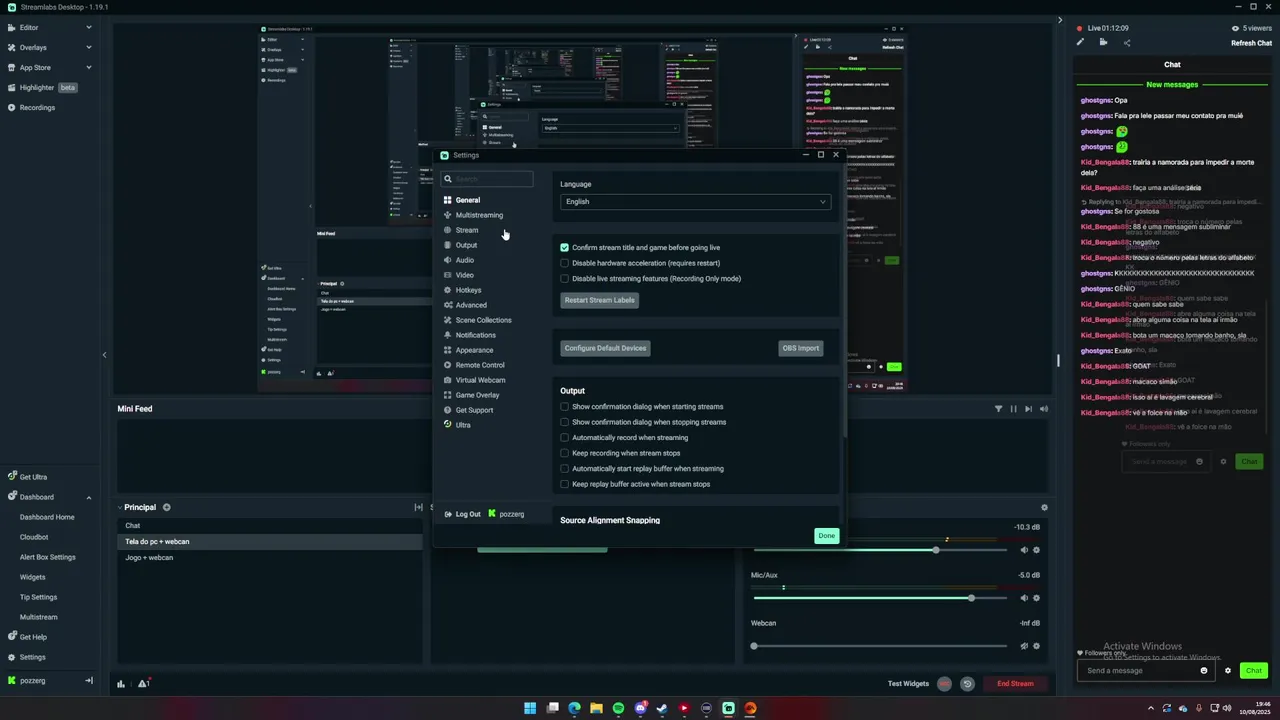Screen dimensions: 1280x720
Task: Open Mic/Aux source settings gear
Action: click(1036, 598)
